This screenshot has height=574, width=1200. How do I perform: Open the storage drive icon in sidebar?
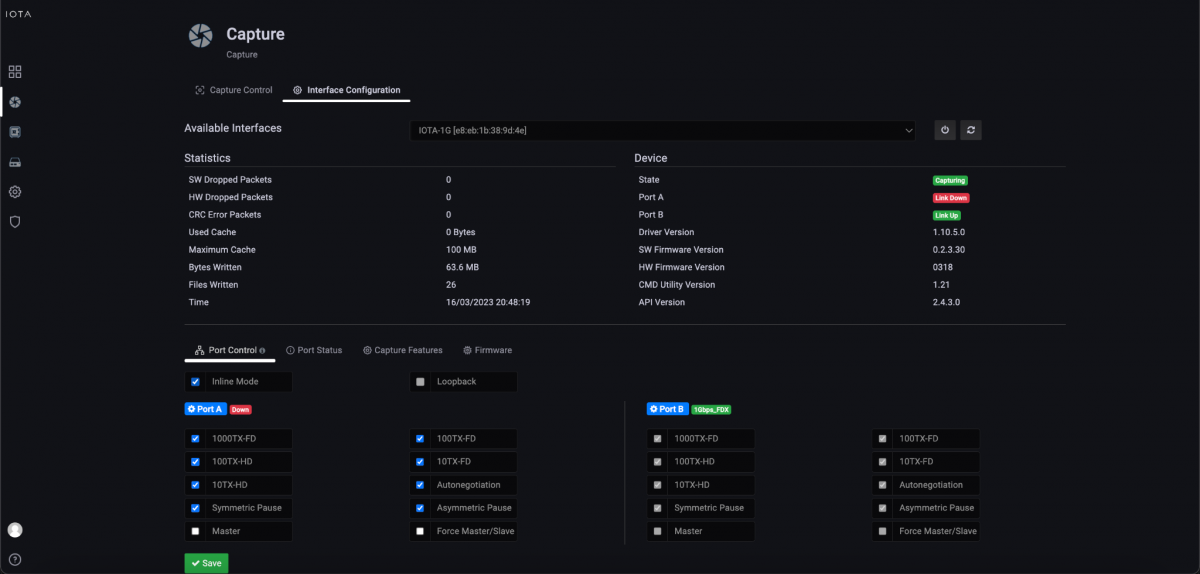coord(15,162)
